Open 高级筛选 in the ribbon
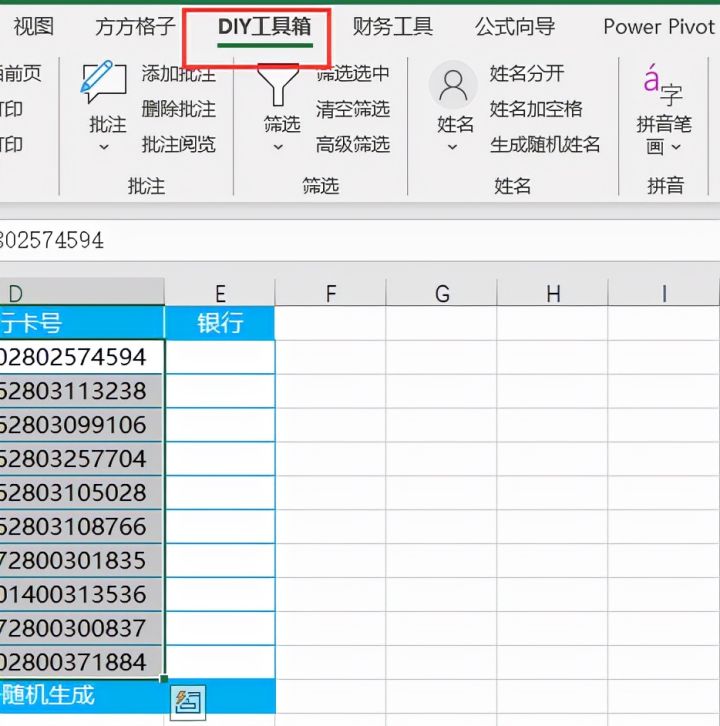 point(353,144)
